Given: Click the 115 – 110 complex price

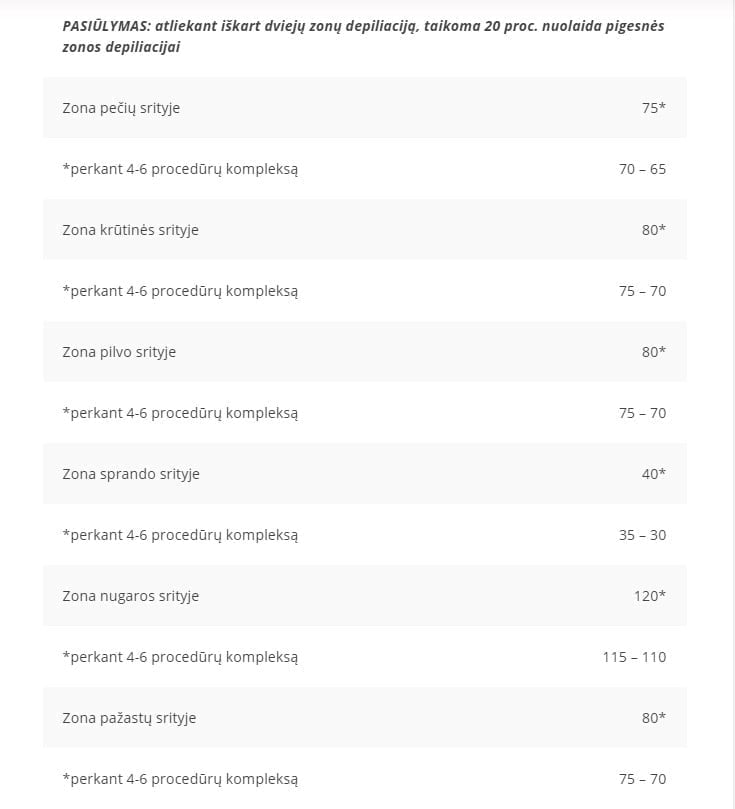Looking at the screenshot, I should 634,657.
